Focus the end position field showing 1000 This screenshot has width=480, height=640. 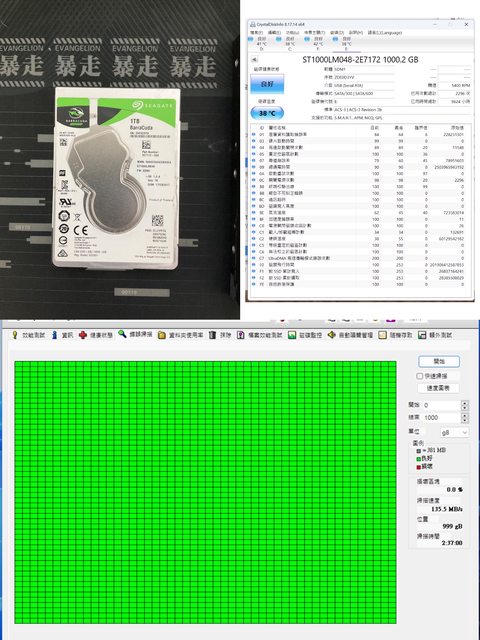coord(441,418)
